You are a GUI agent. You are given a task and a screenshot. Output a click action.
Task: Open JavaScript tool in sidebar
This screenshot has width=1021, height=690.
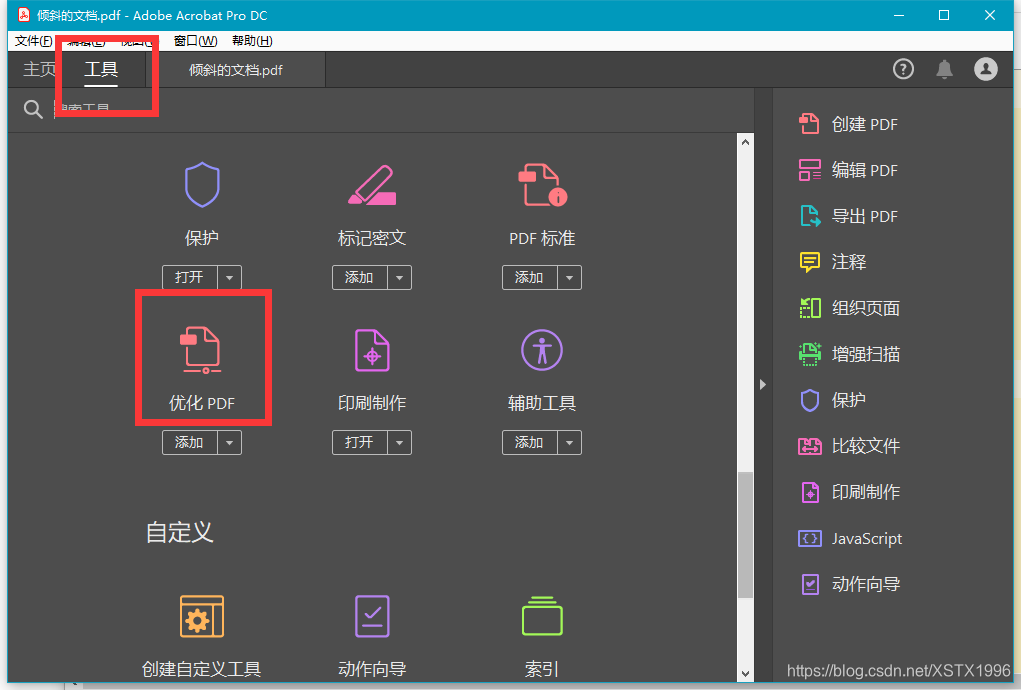[850, 538]
